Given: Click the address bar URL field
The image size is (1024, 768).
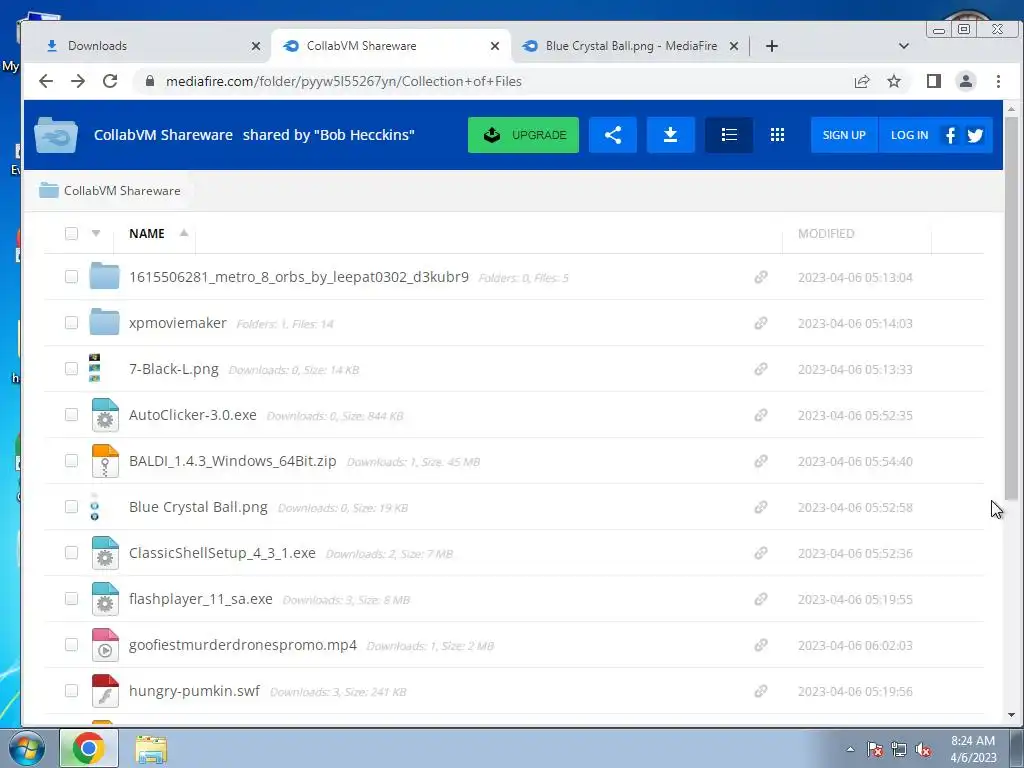Looking at the screenshot, I should pos(490,81).
